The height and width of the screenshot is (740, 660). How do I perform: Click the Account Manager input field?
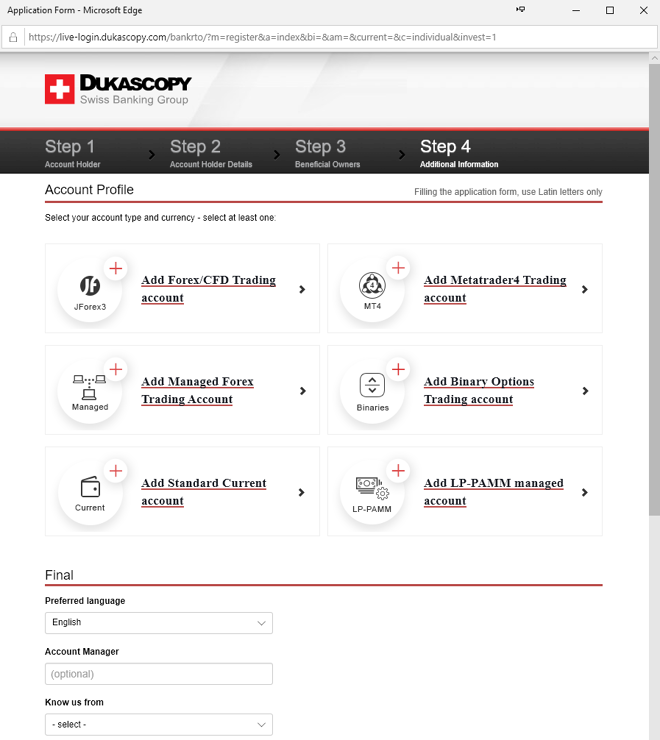click(x=158, y=674)
